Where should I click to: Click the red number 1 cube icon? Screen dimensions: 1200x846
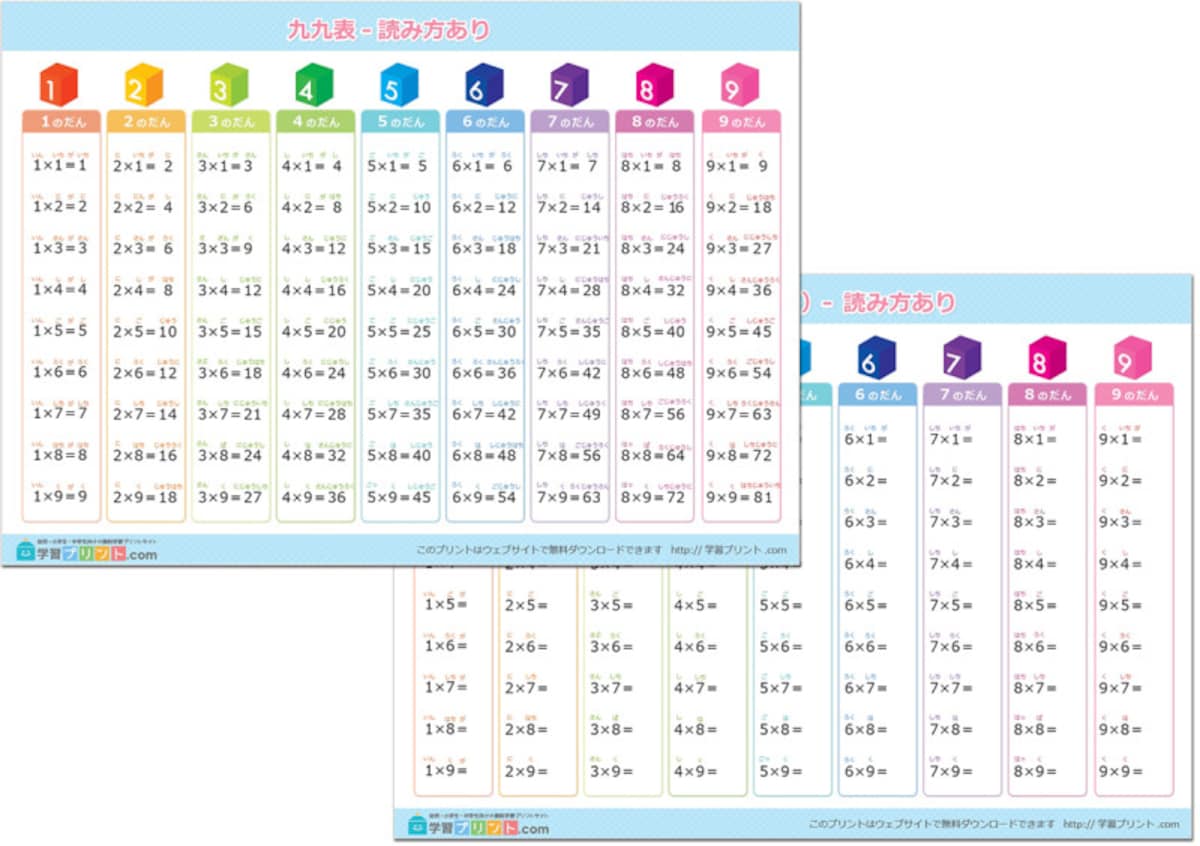[x=58, y=86]
